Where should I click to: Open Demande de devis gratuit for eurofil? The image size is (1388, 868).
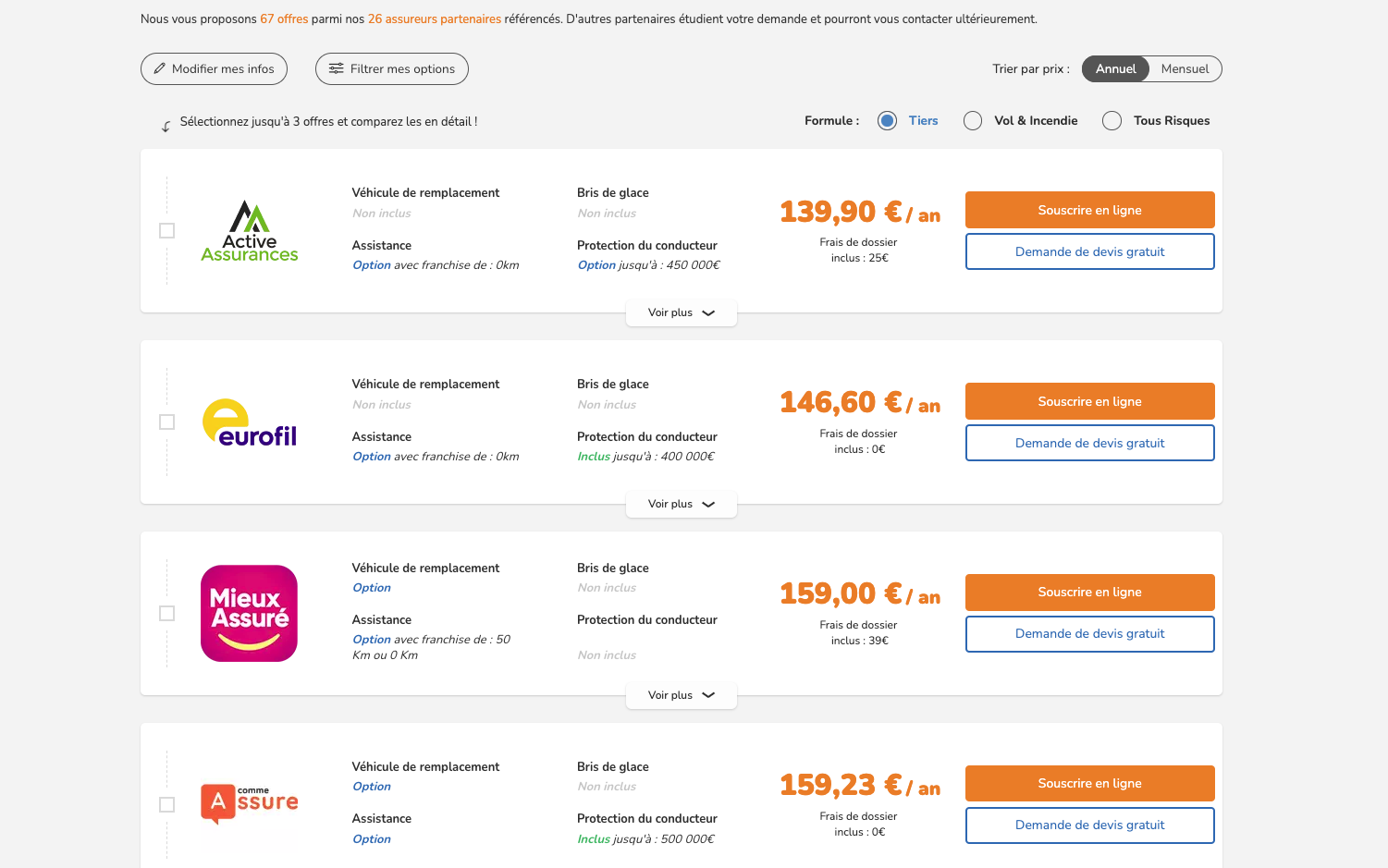pos(1089,443)
